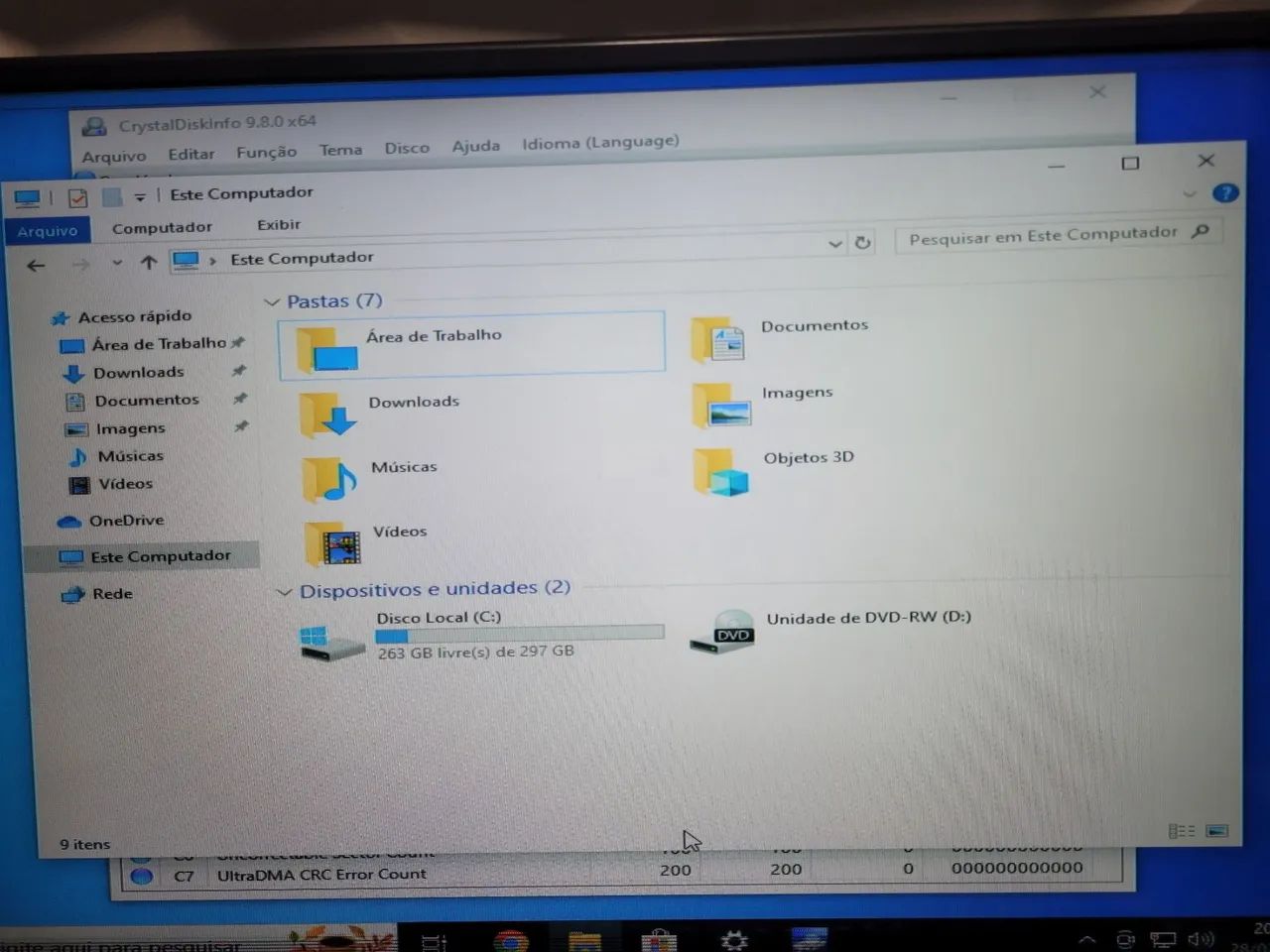Click the Properties checkmark icon in title bar
This screenshot has height=952, width=1270.
77,197
